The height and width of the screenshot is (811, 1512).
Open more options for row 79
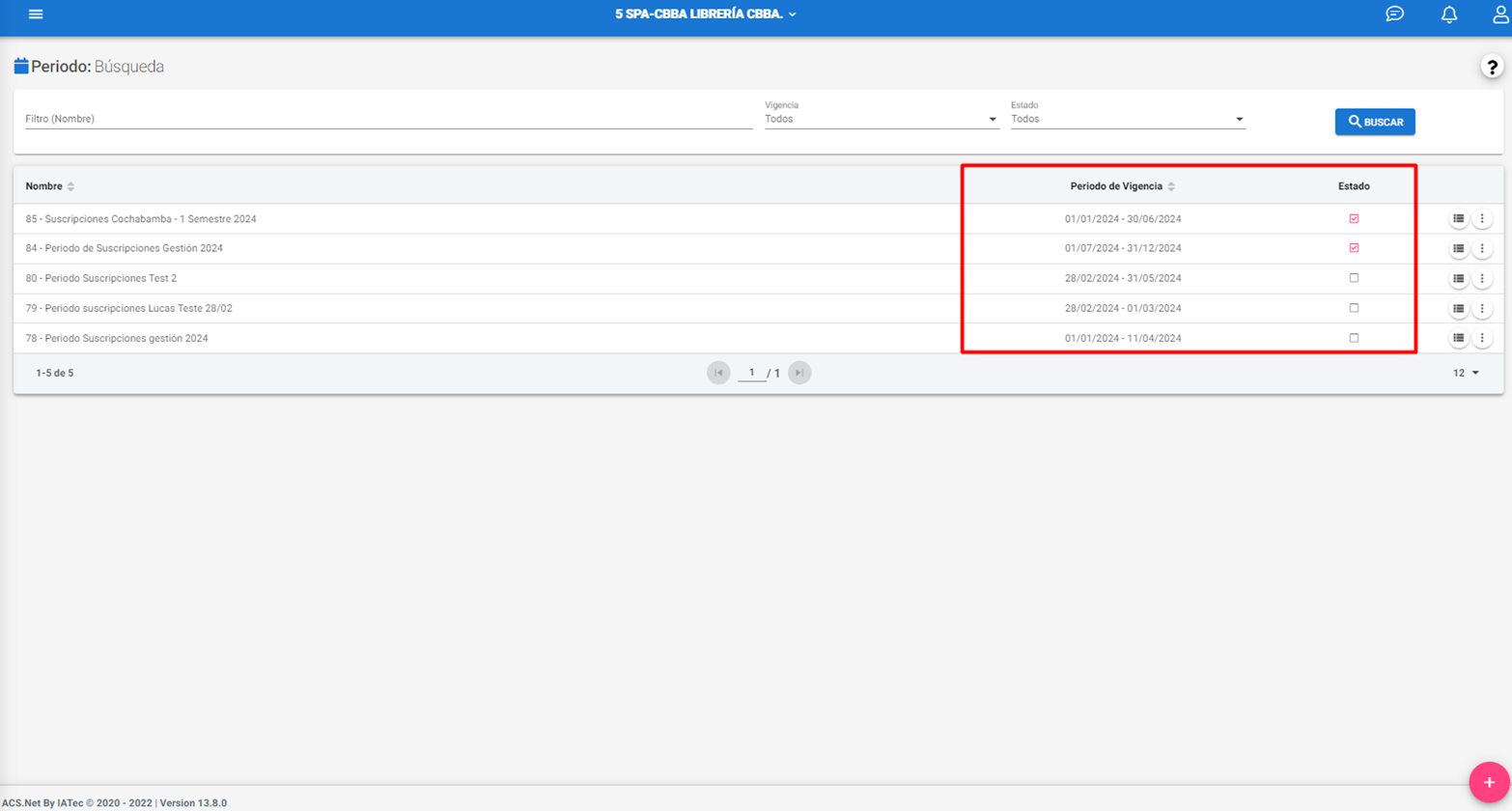click(x=1482, y=309)
